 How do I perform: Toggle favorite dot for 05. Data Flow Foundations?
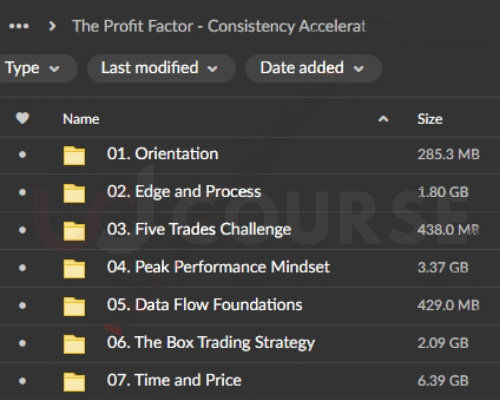coord(22,305)
